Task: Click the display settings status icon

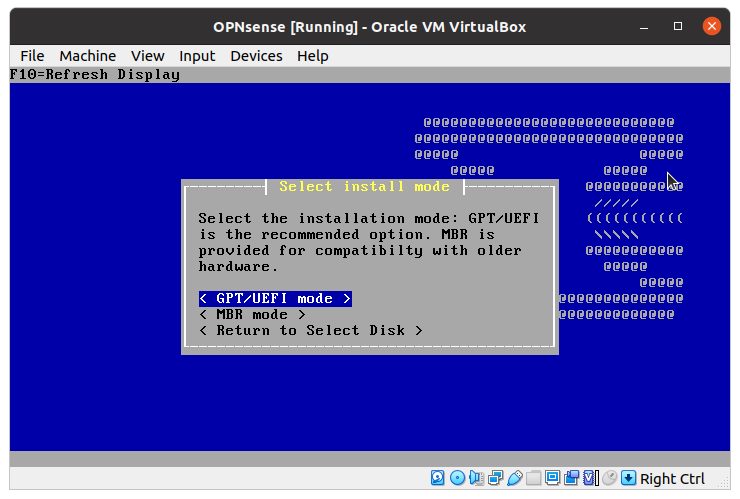Action: coord(552,478)
